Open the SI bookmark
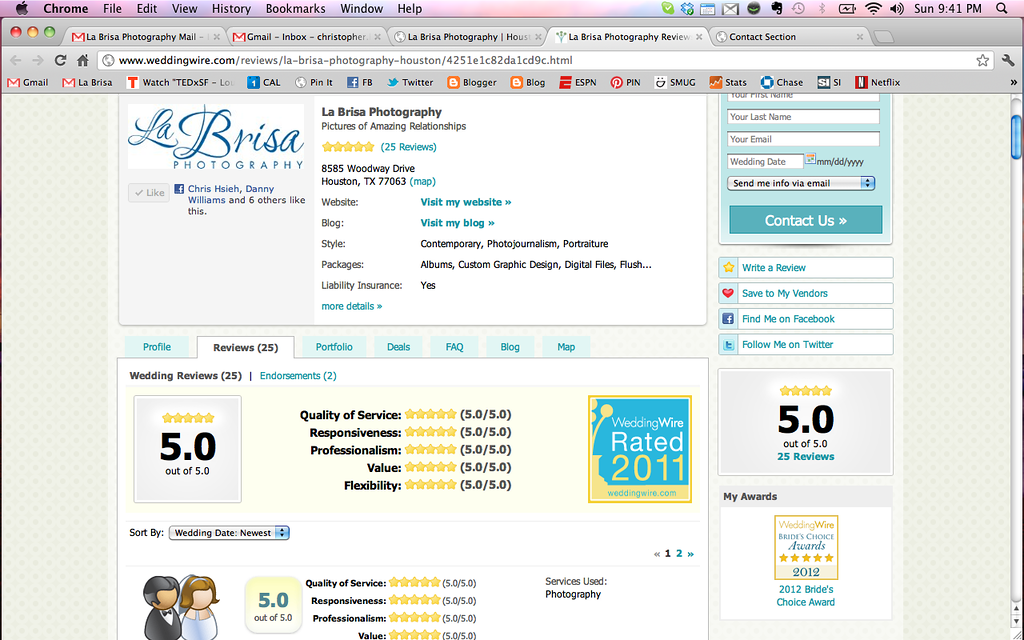 (x=829, y=82)
